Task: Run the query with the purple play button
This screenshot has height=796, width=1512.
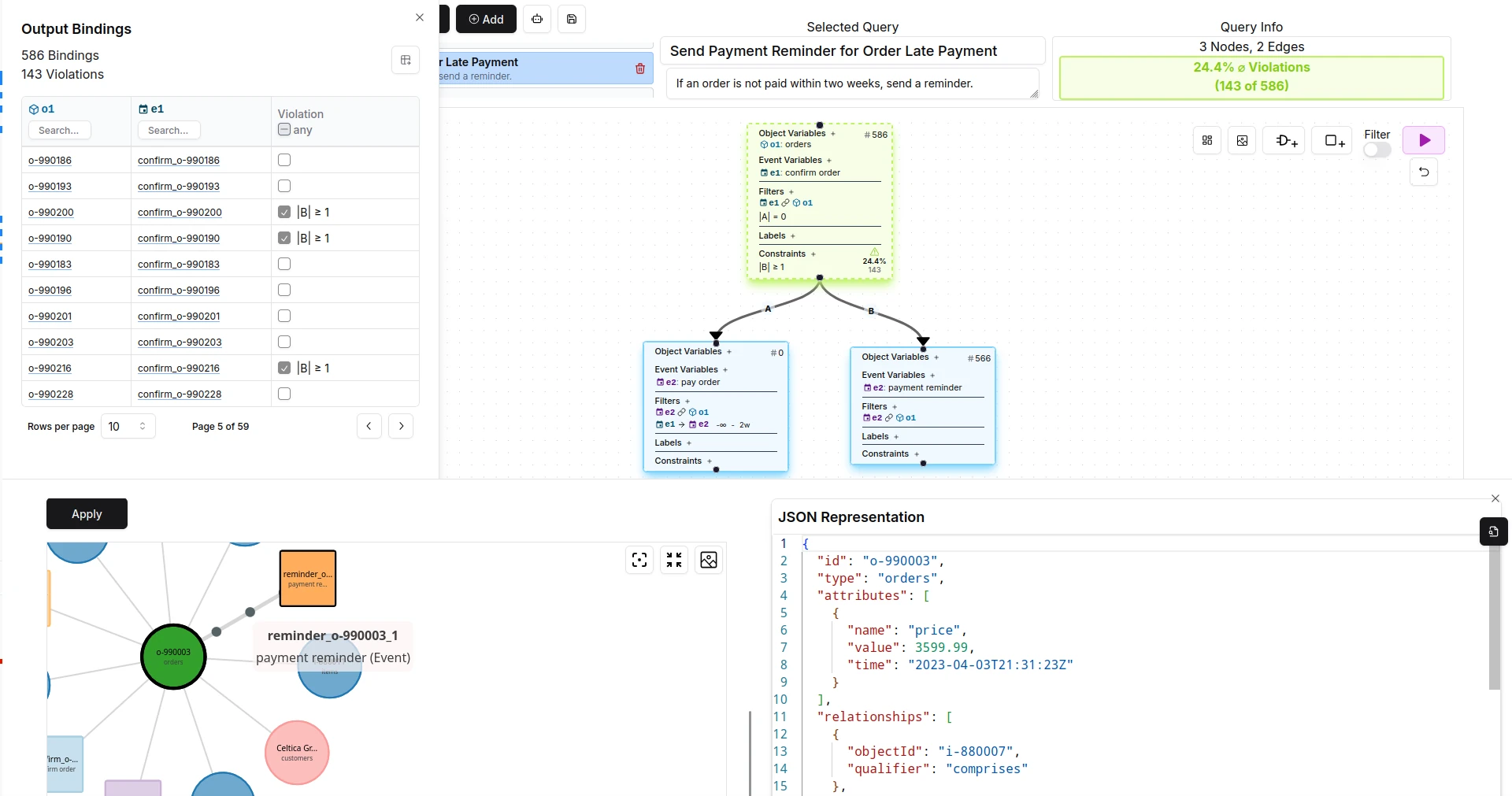Action: point(1424,140)
